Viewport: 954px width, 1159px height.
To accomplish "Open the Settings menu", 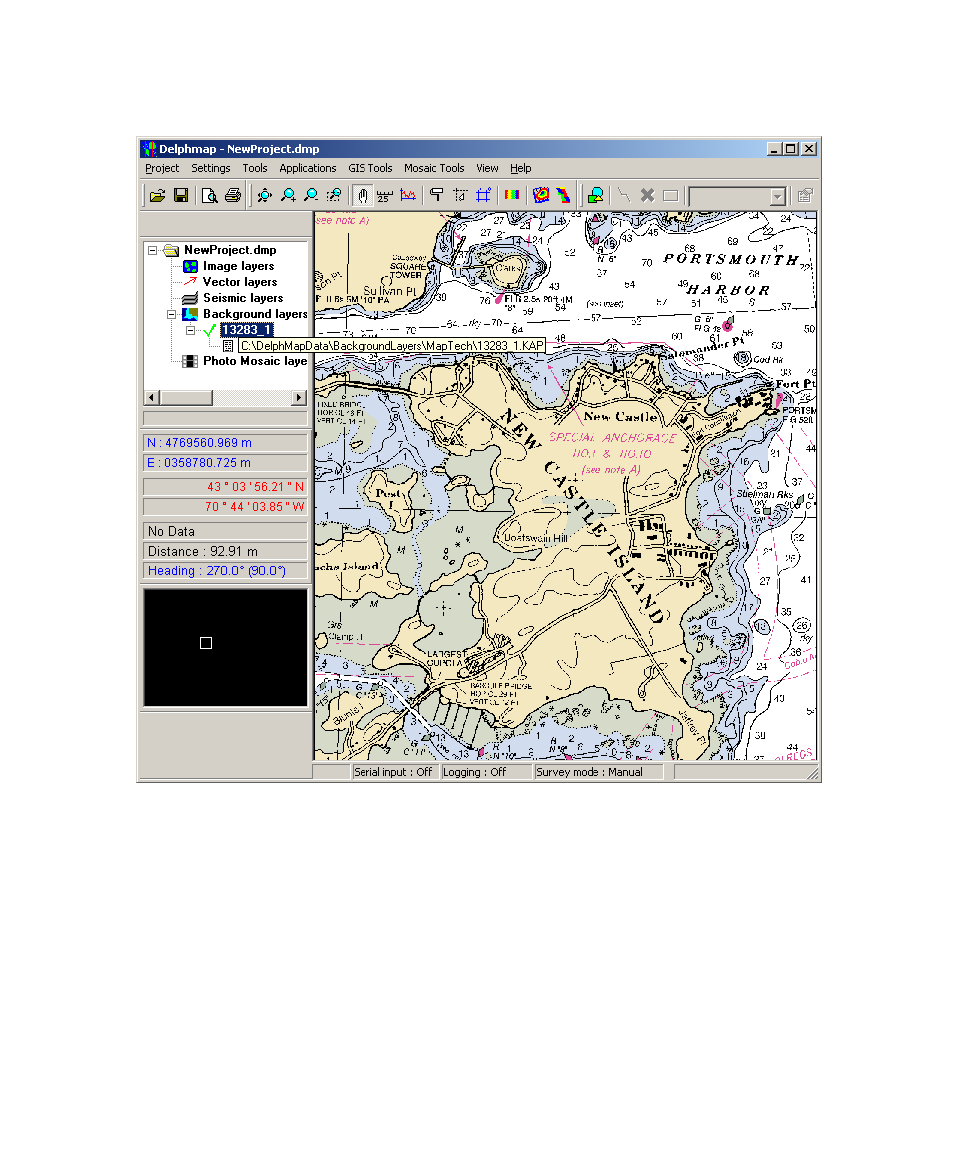I will [x=211, y=169].
